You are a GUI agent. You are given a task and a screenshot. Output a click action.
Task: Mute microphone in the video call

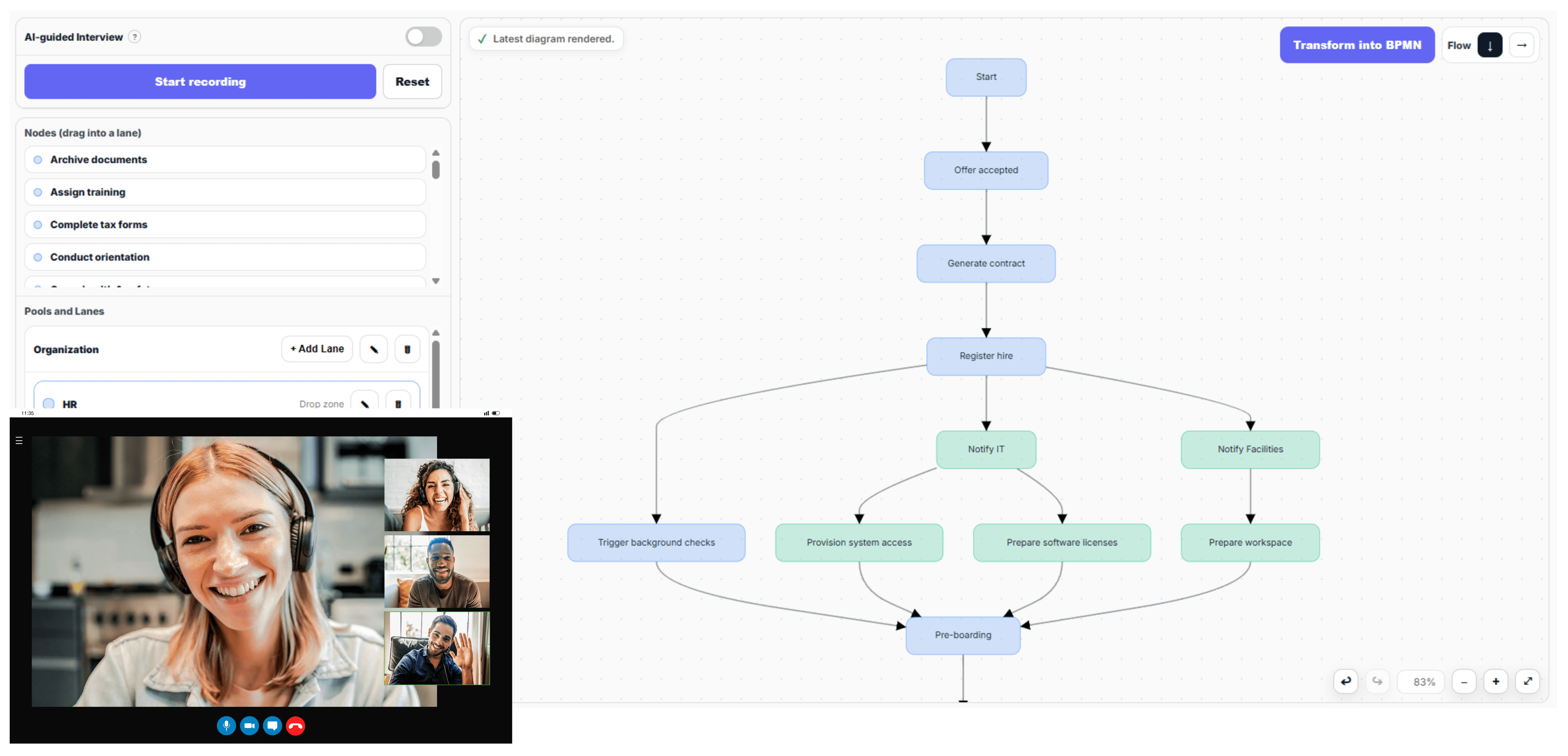click(x=226, y=726)
